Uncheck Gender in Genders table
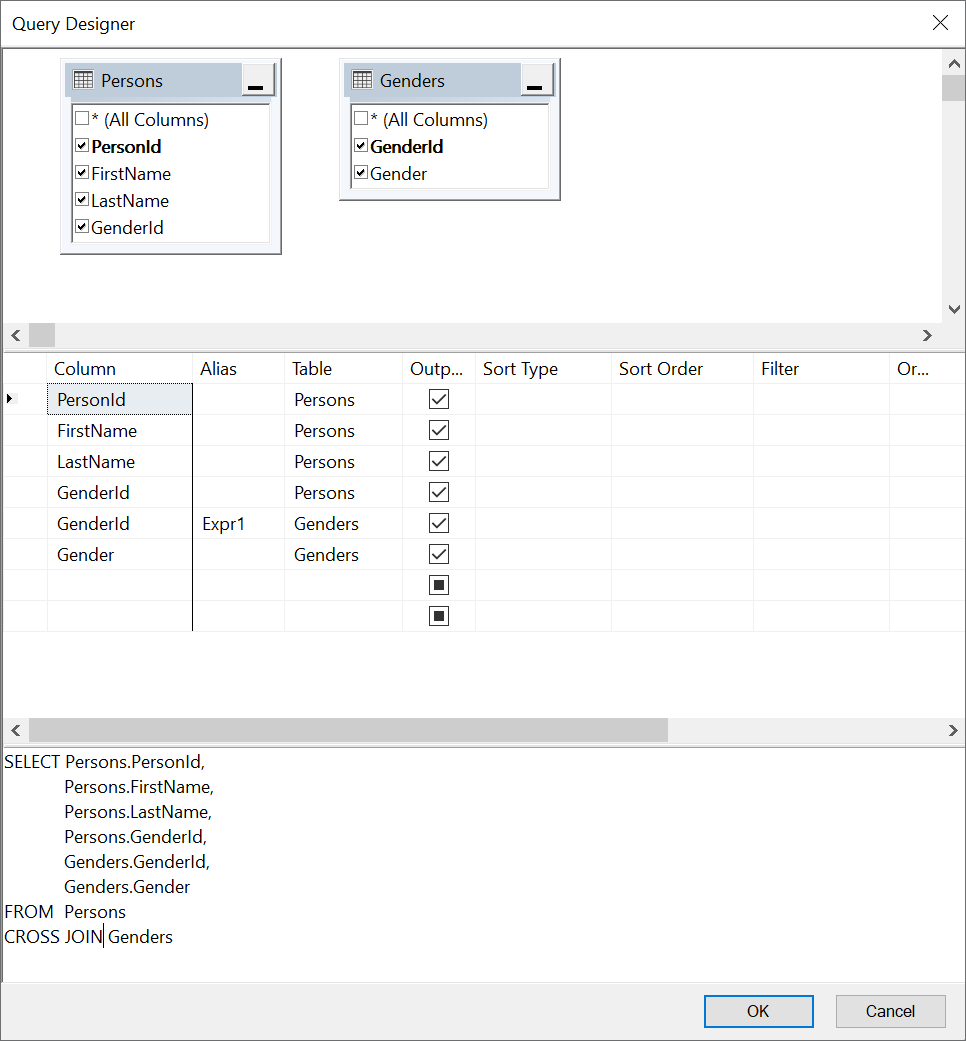Viewport: 966px width, 1041px height. tap(361, 173)
